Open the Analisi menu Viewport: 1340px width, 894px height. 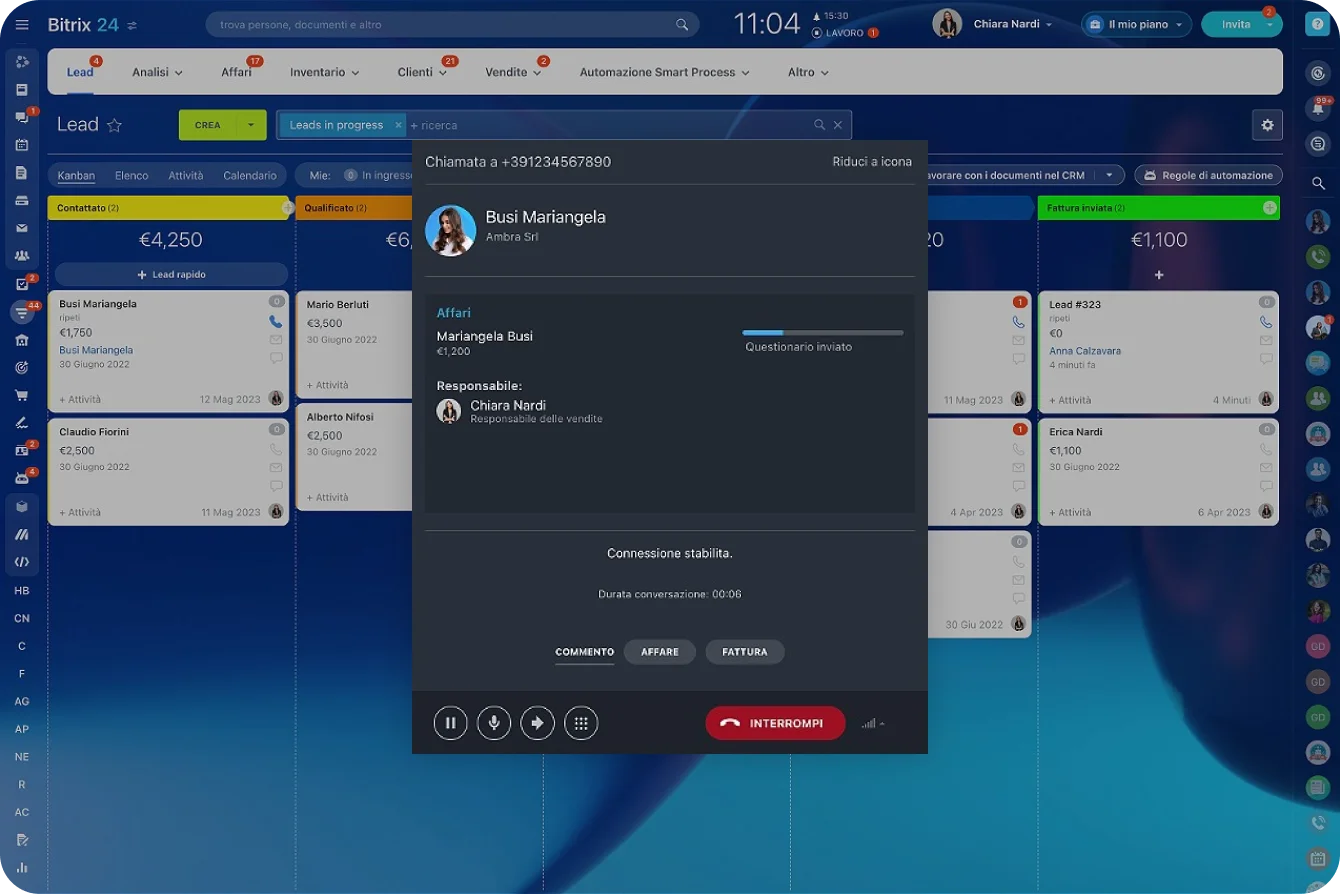(x=158, y=72)
